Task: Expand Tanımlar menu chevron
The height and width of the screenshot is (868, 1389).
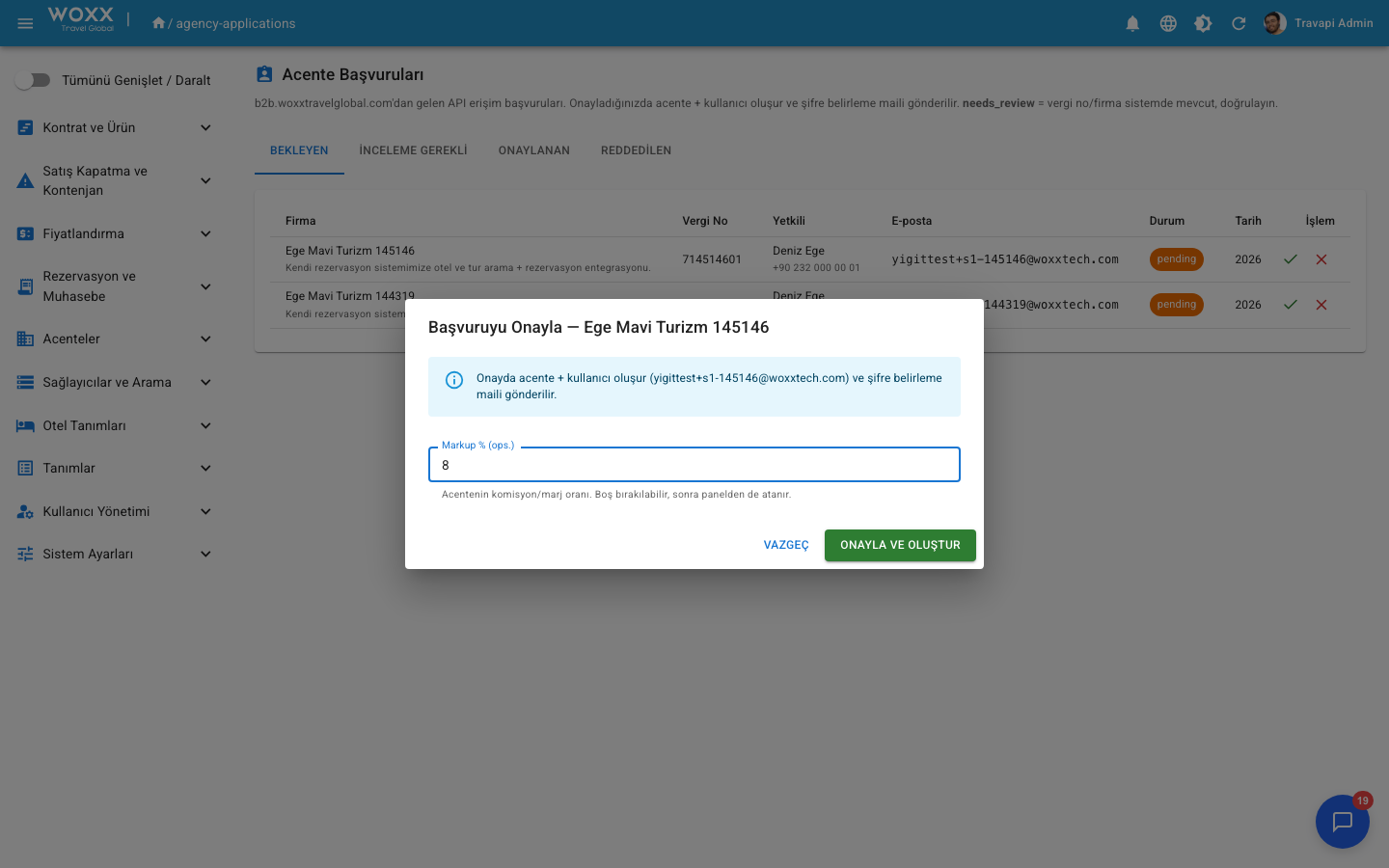Action: click(205, 468)
